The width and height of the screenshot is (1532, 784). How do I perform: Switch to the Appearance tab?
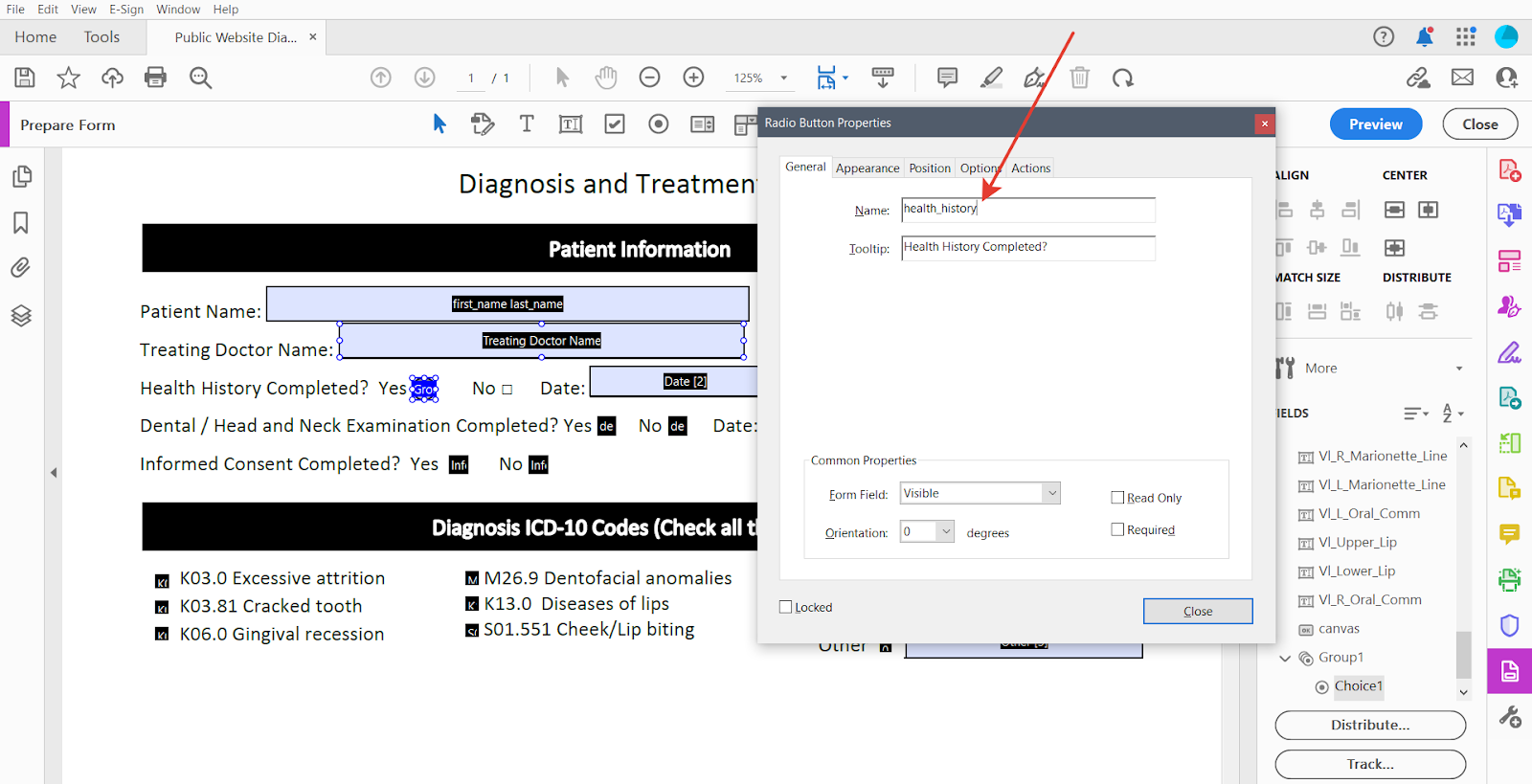[x=867, y=168]
